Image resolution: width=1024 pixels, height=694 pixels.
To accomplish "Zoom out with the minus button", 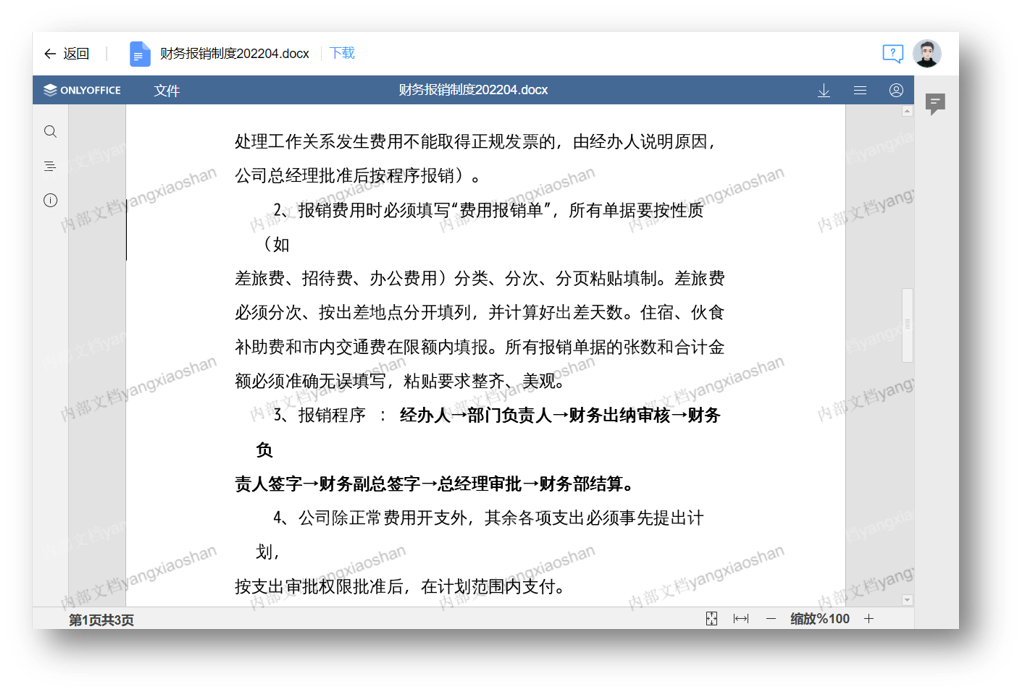I will tap(771, 619).
